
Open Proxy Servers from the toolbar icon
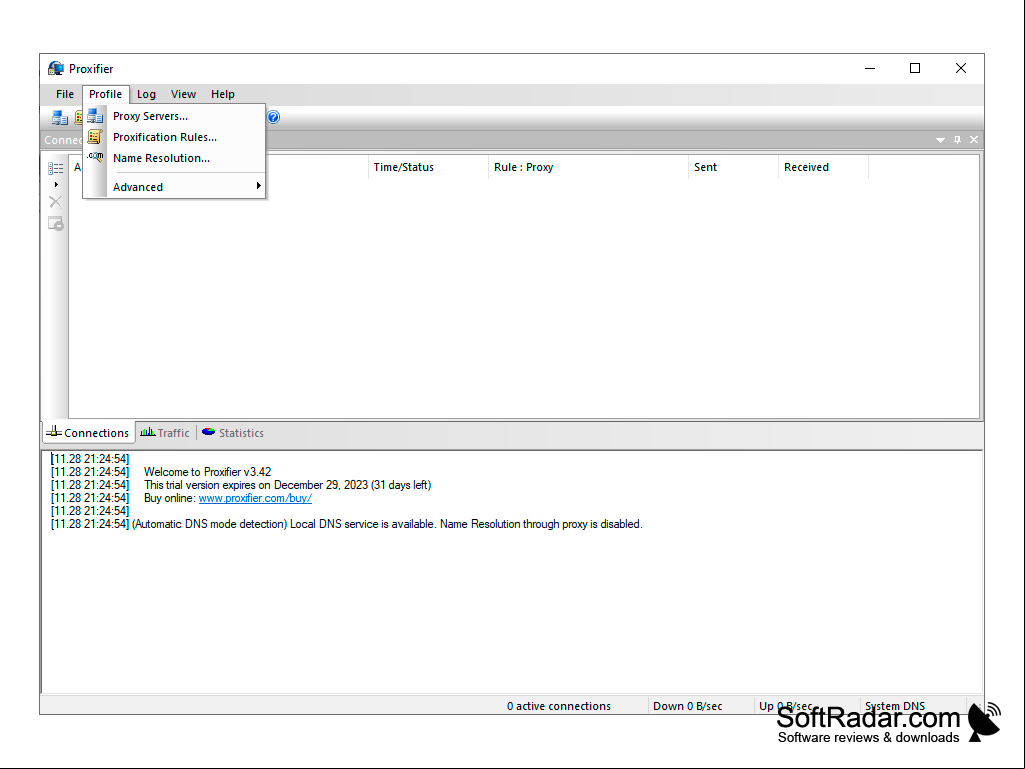click(59, 118)
